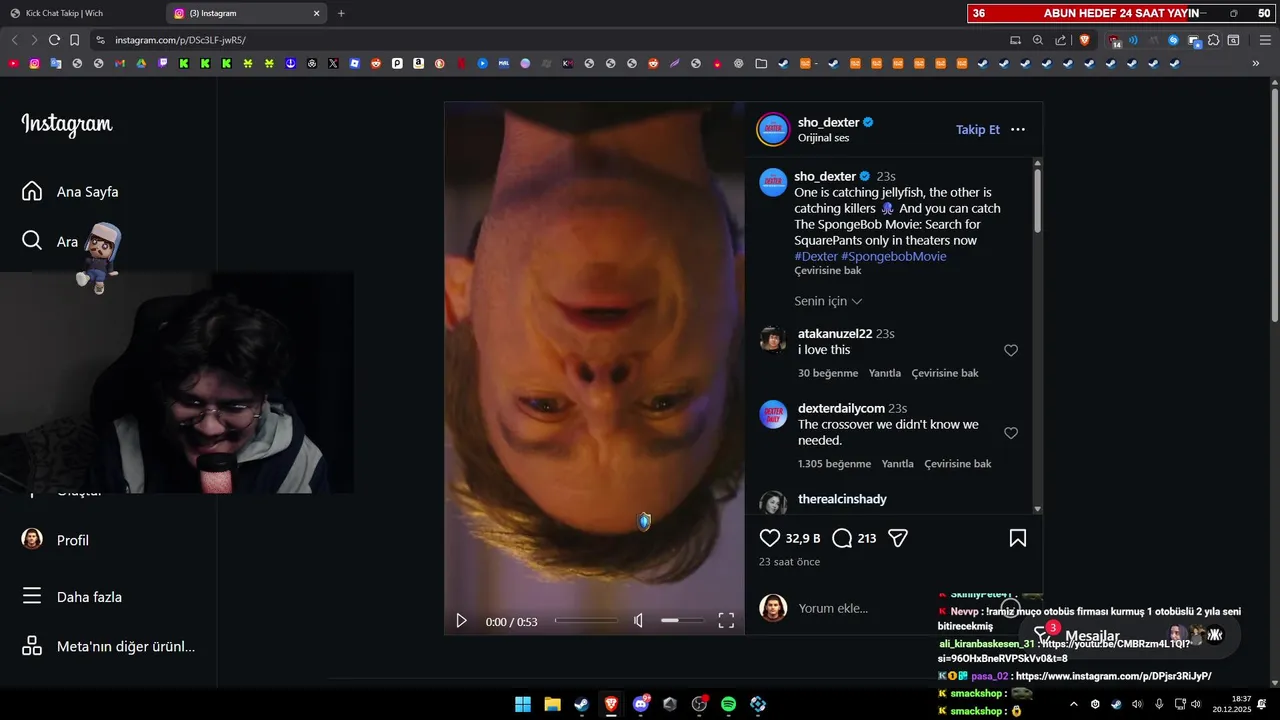
Task: Open sho_dexter profile picture in post header
Action: 773,129
